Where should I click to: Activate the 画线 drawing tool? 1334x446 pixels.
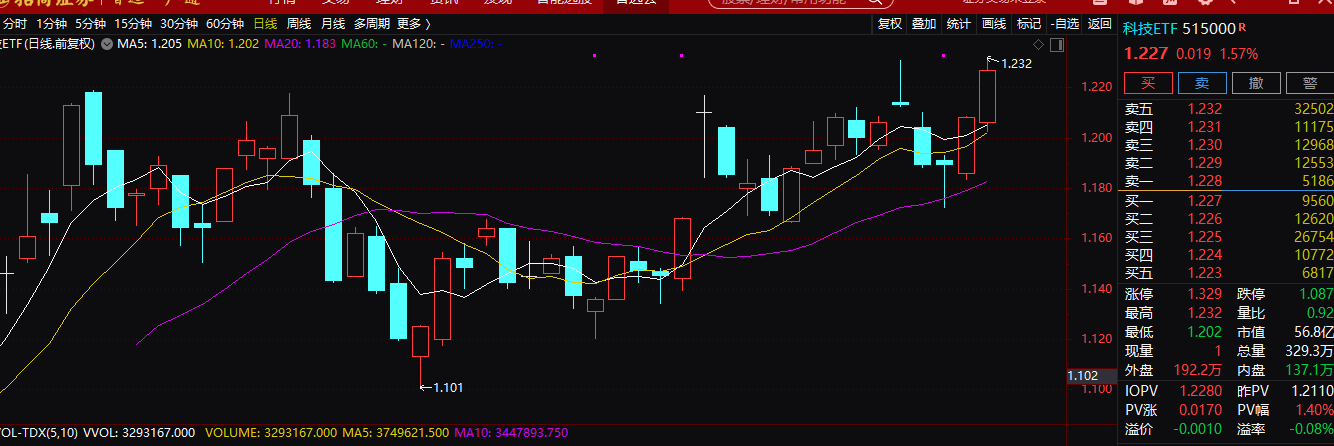pos(993,24)
